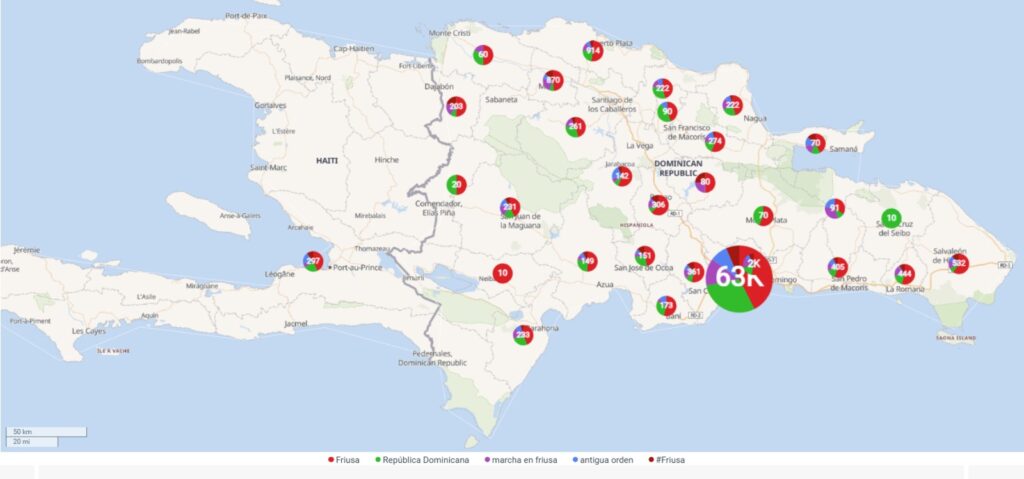
Task: Select the 203 marker near Dajabón
Action: tap(456, 107)
